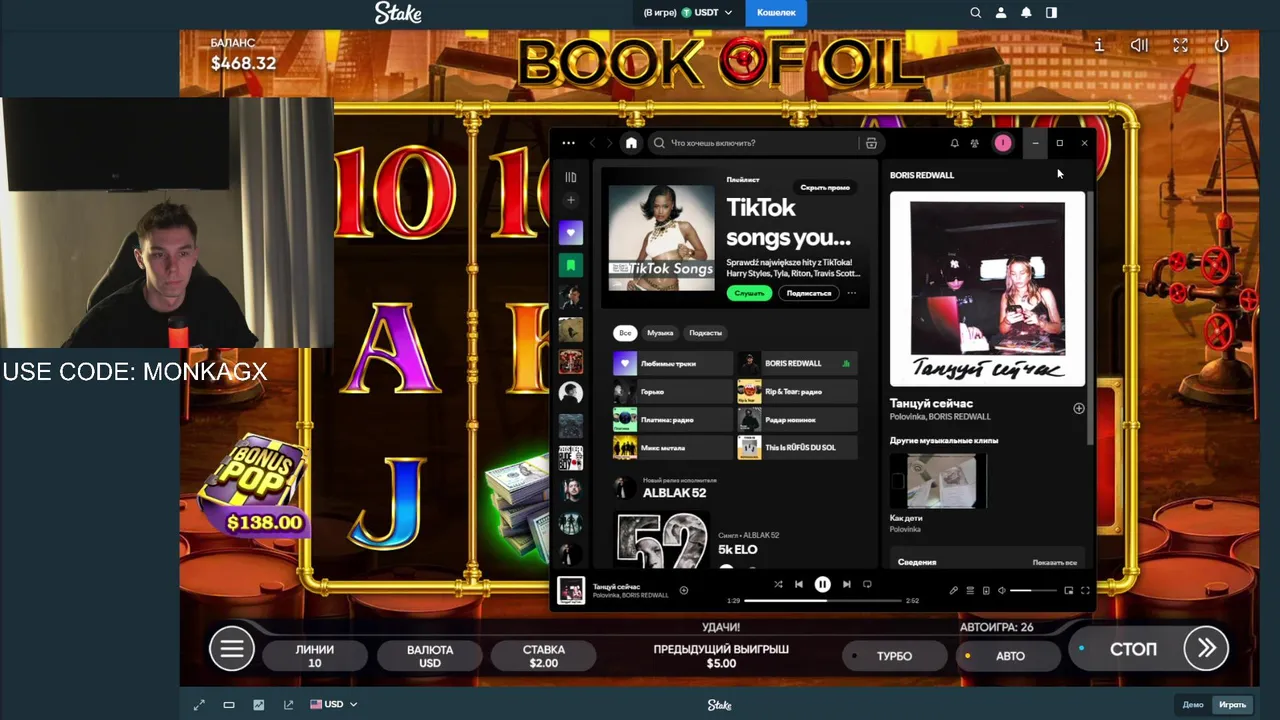Viewport: 1280px width, 720px height.
Task: Select Все filter chip in Spotify
Action: [625, 333]
